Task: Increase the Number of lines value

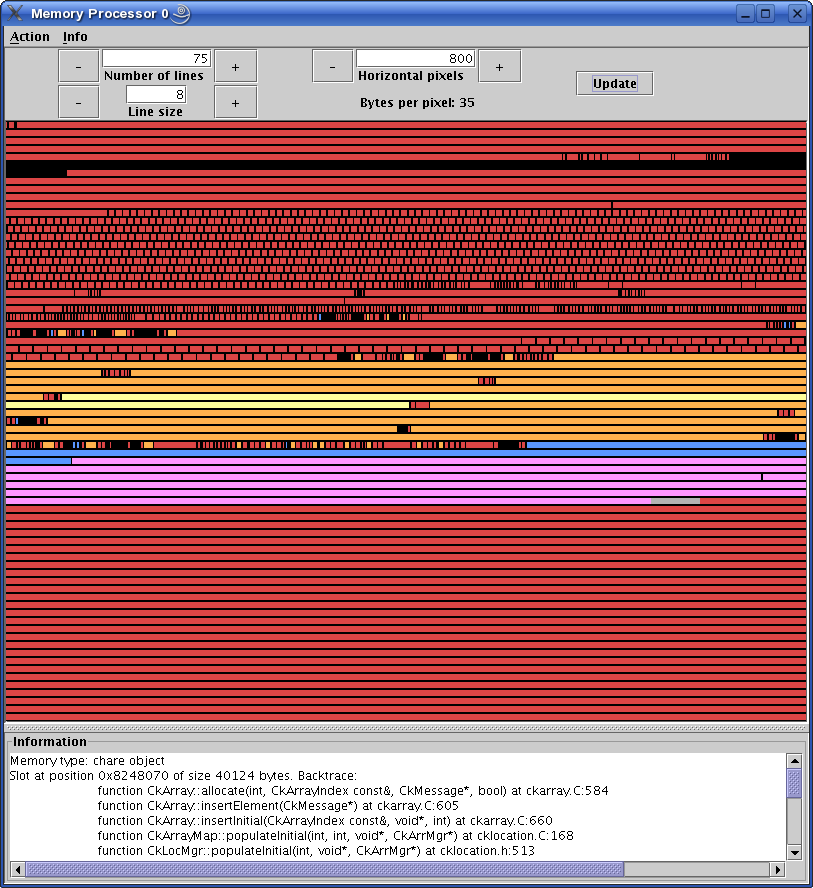Action: [236, 66]
